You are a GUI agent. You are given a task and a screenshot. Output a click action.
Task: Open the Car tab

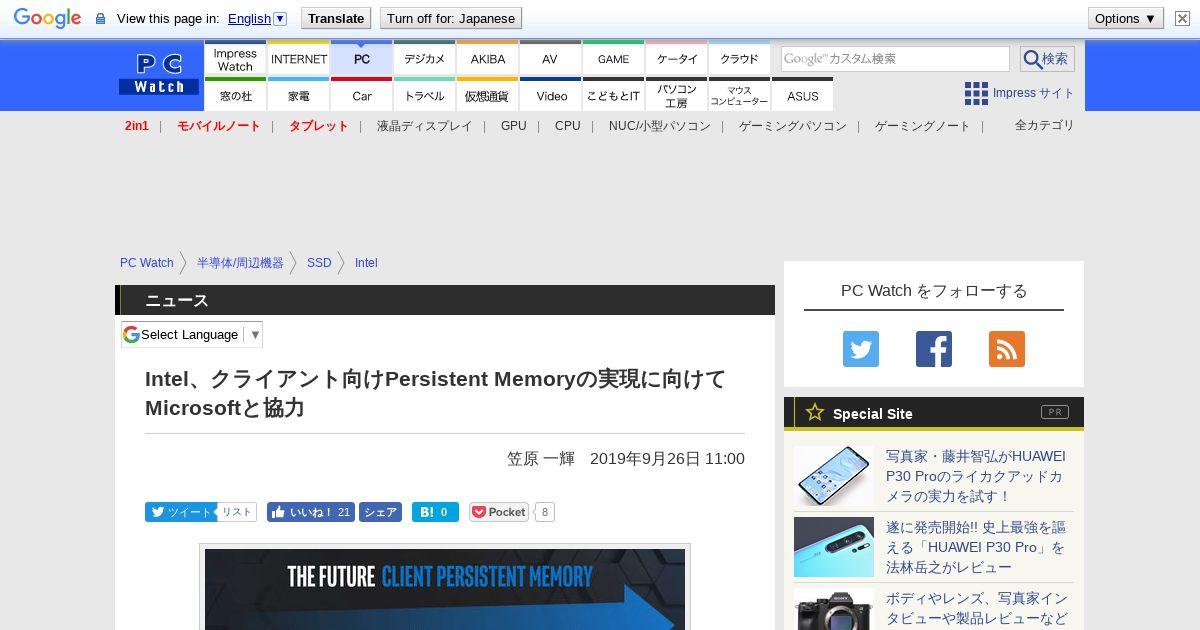tap(362, 95)
